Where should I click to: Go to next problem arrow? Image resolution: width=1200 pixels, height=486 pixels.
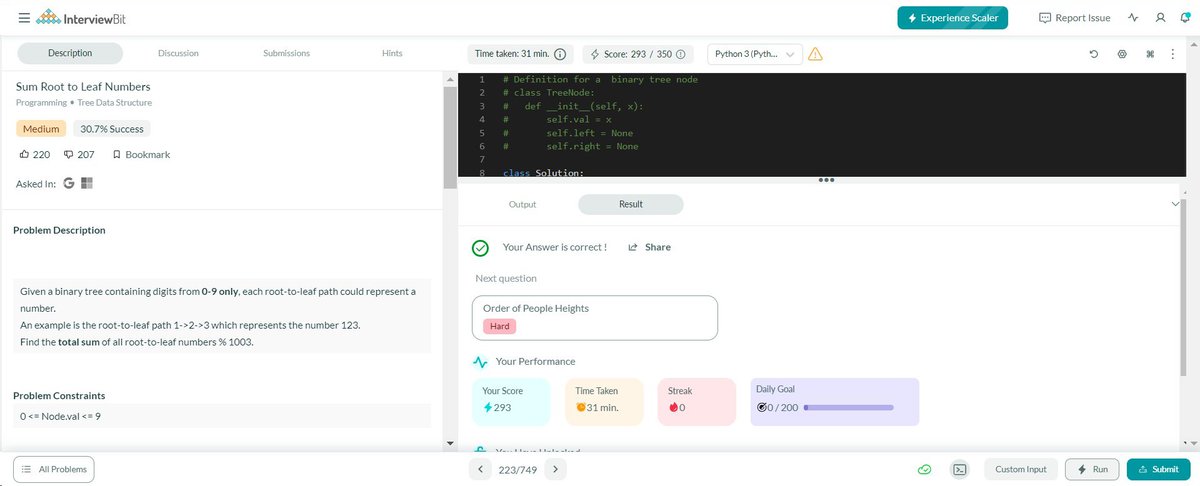point(555,469)
